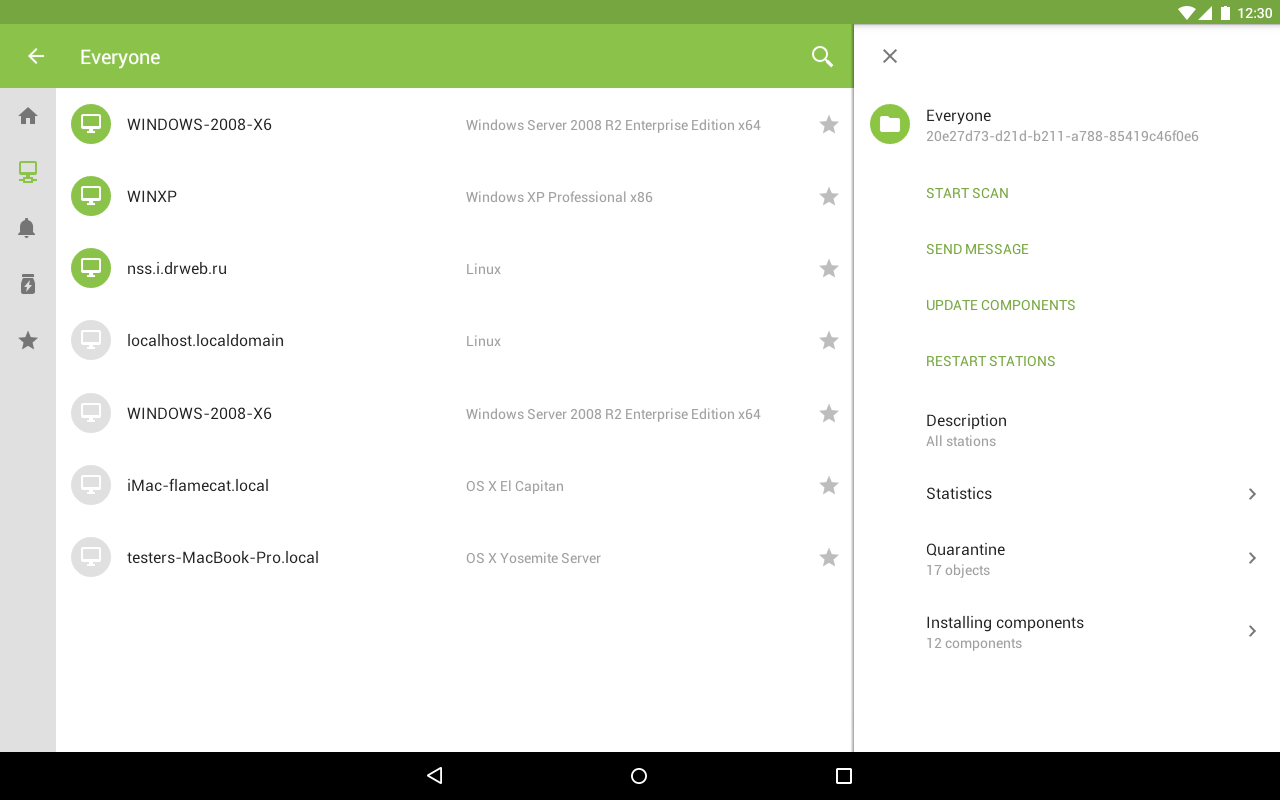This screenshot has width=1280, height=800.
Task: Tap the Android recent apps square button
Action: tap(844, 775)
